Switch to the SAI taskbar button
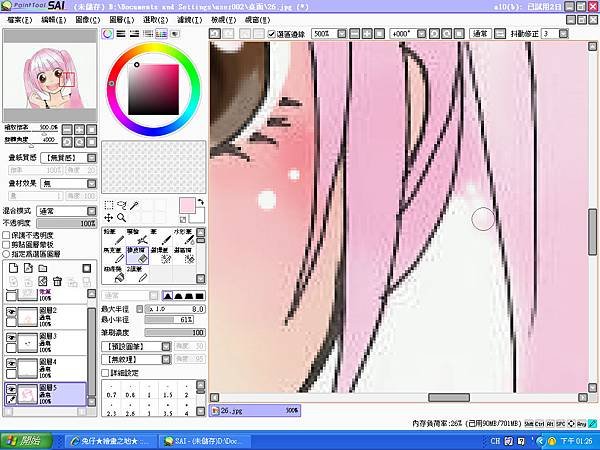The width and height of the screenshot is (600, 450). pyautogui.click(x=205, y=441)
